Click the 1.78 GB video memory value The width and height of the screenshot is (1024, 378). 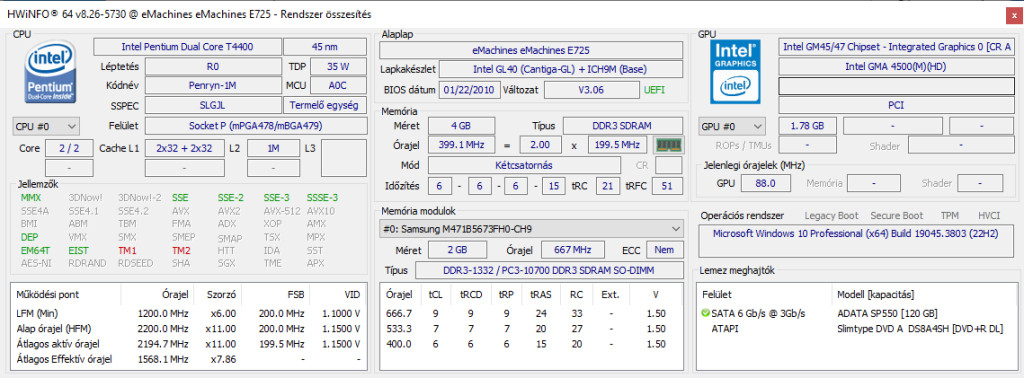807,126
